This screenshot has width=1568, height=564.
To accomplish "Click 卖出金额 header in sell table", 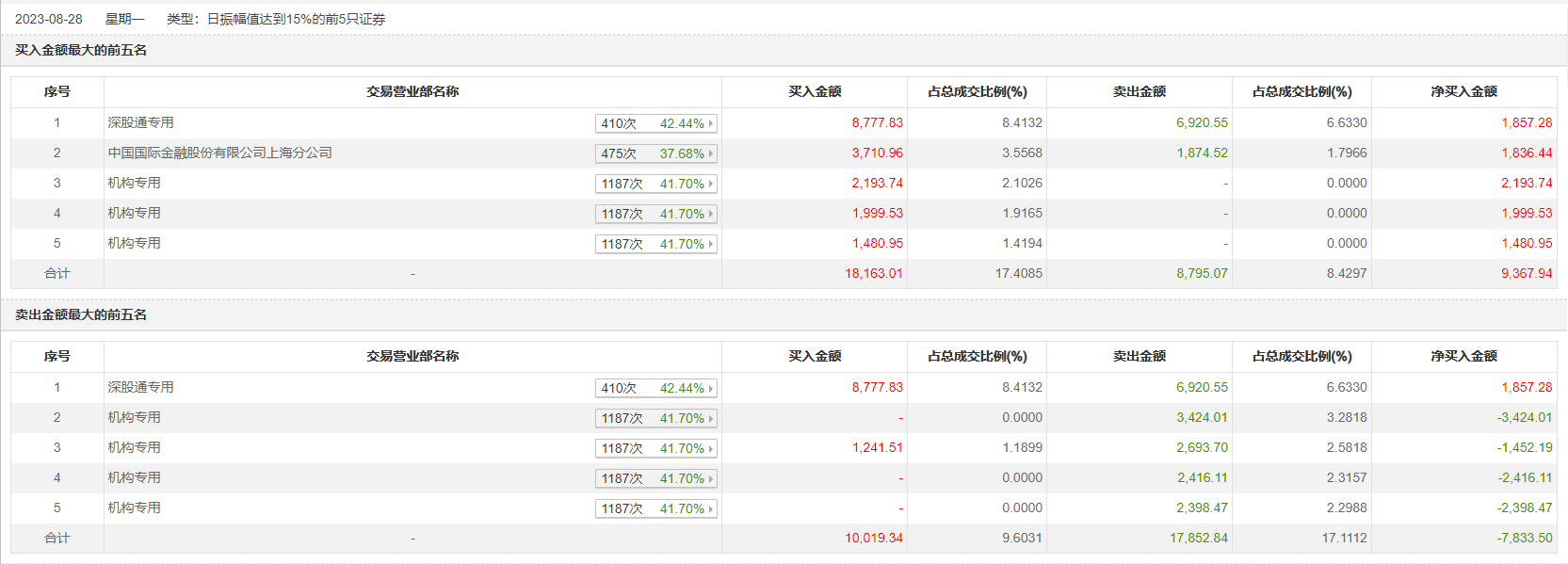I will coord(1140,356).
